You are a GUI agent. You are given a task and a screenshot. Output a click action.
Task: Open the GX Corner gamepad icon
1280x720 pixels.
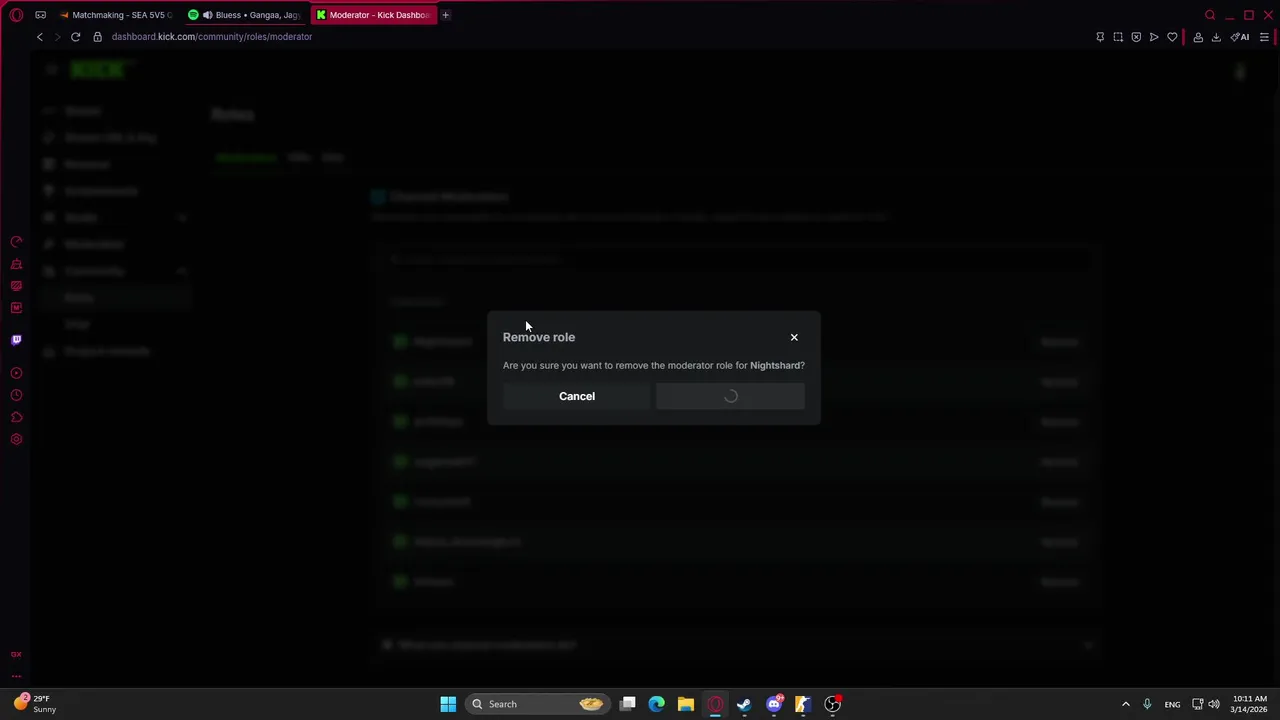click(40, 15)
